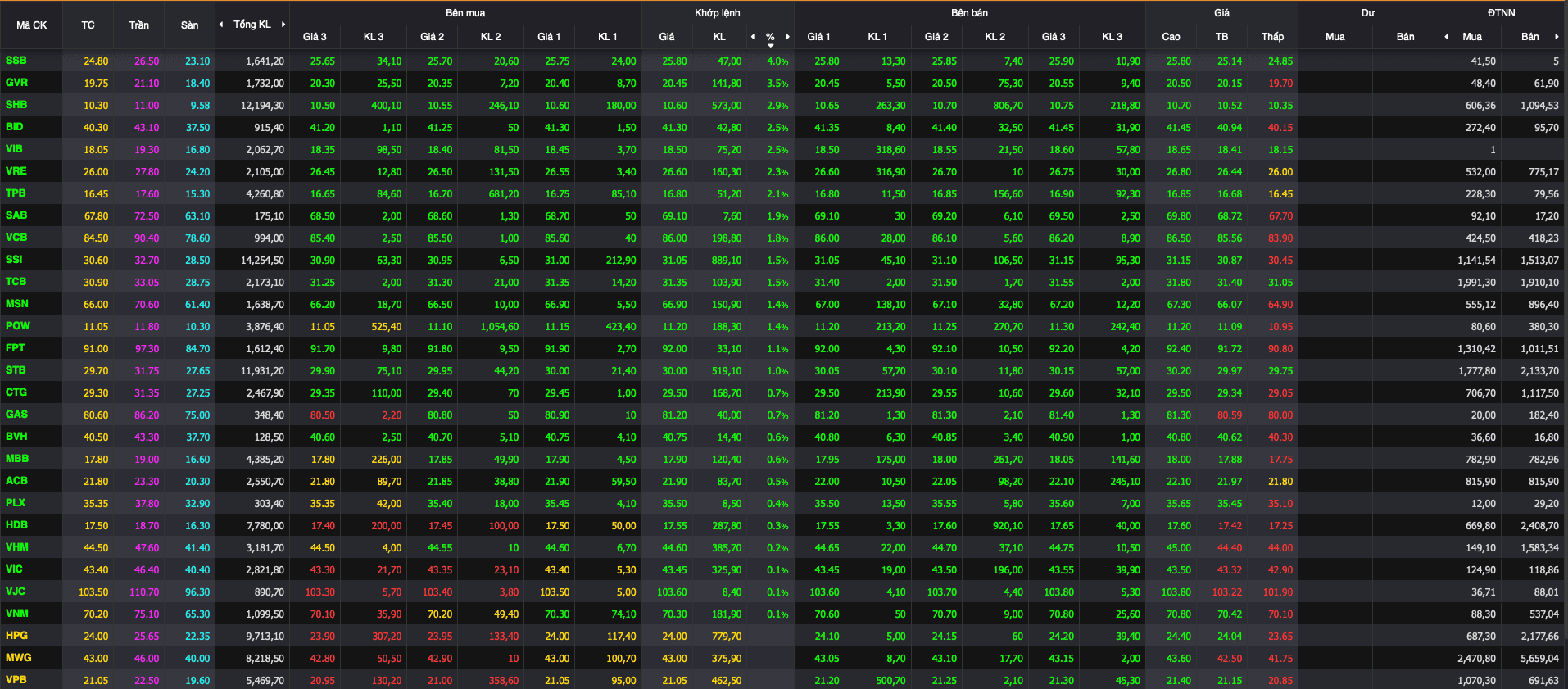Open stock symbol SAB
The height and width of the screenshot is (689, 1568).
16,215
